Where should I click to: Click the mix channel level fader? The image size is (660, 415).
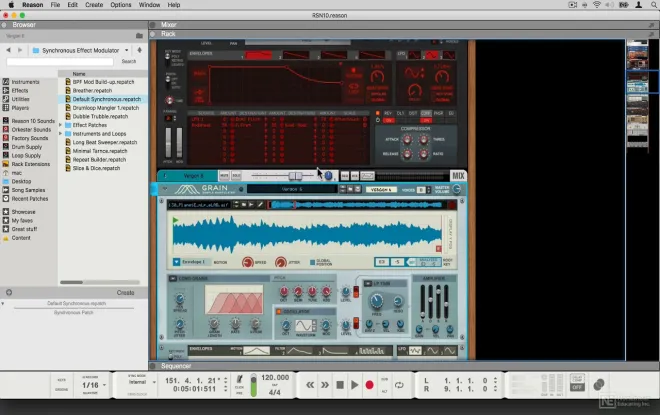[294, 175]
